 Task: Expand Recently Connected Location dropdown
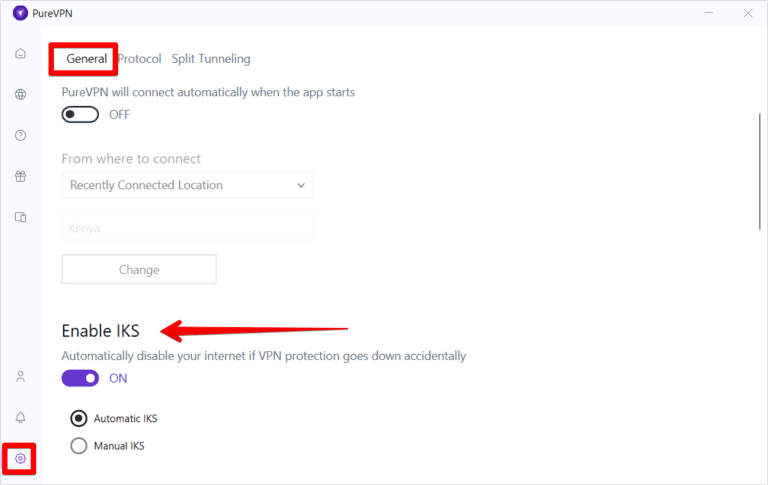pos(187,185)
